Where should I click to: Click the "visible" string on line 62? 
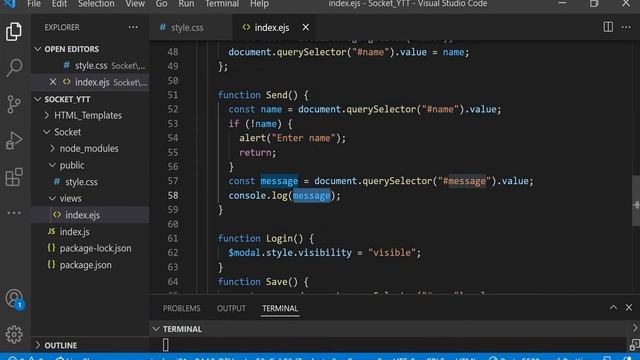(x=392, y=253)
